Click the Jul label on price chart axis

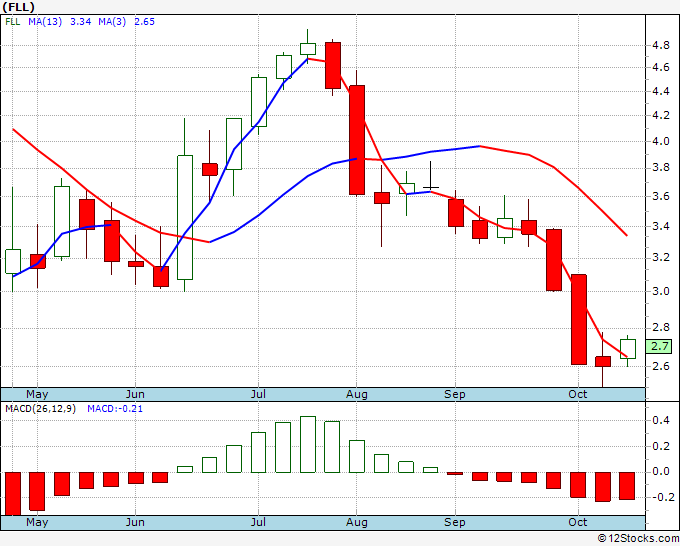click(258, 394)
